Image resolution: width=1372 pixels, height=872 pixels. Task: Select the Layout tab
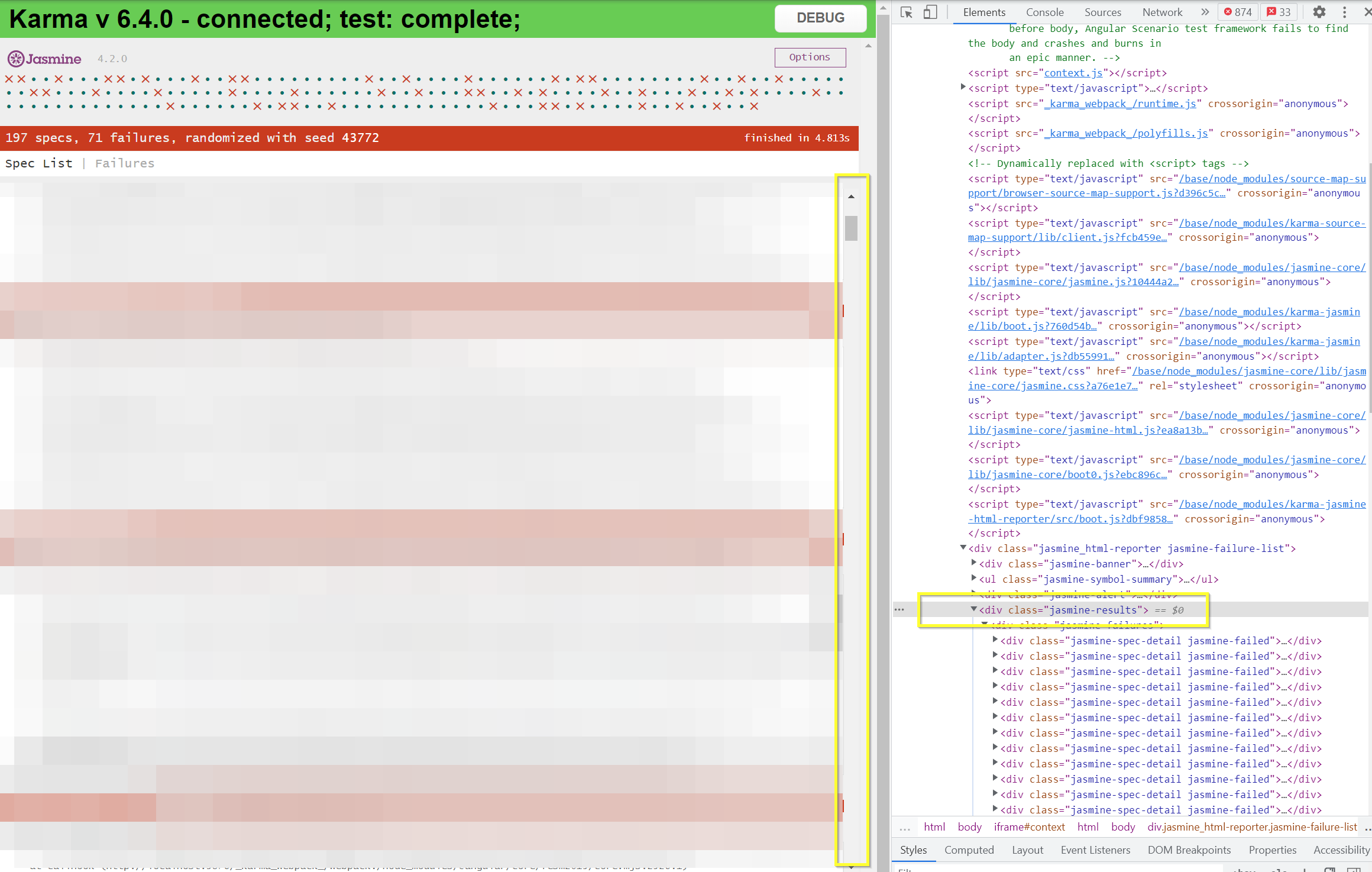pyautogui.click(x=1027, y=850)
